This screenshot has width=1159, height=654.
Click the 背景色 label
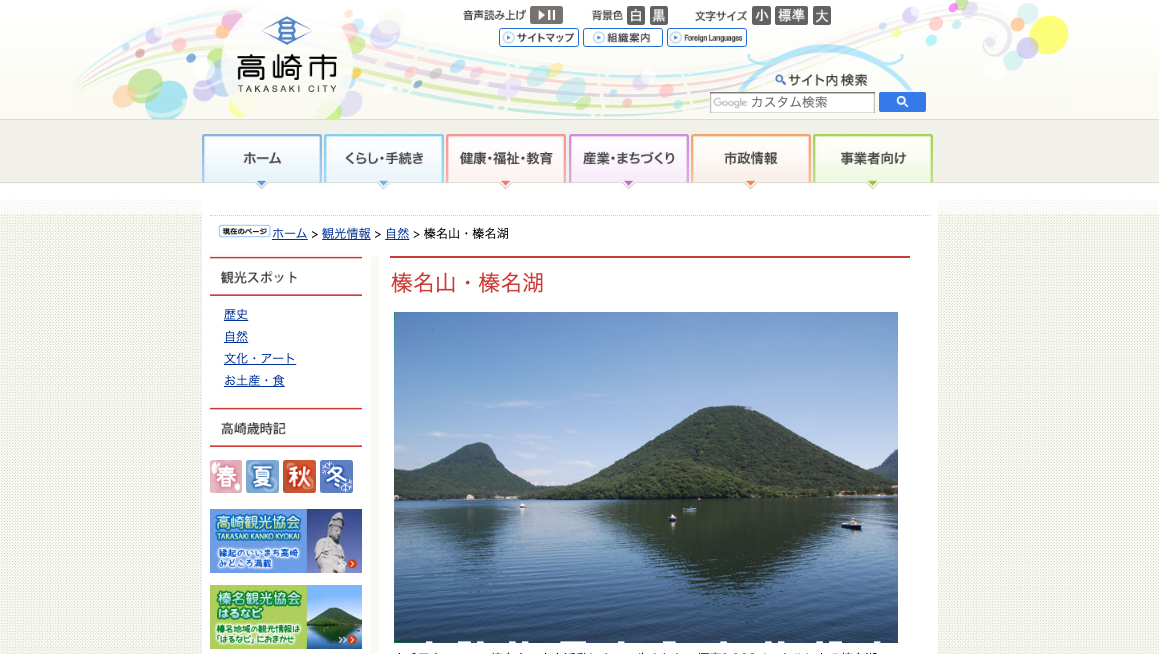tap(607, 15)
